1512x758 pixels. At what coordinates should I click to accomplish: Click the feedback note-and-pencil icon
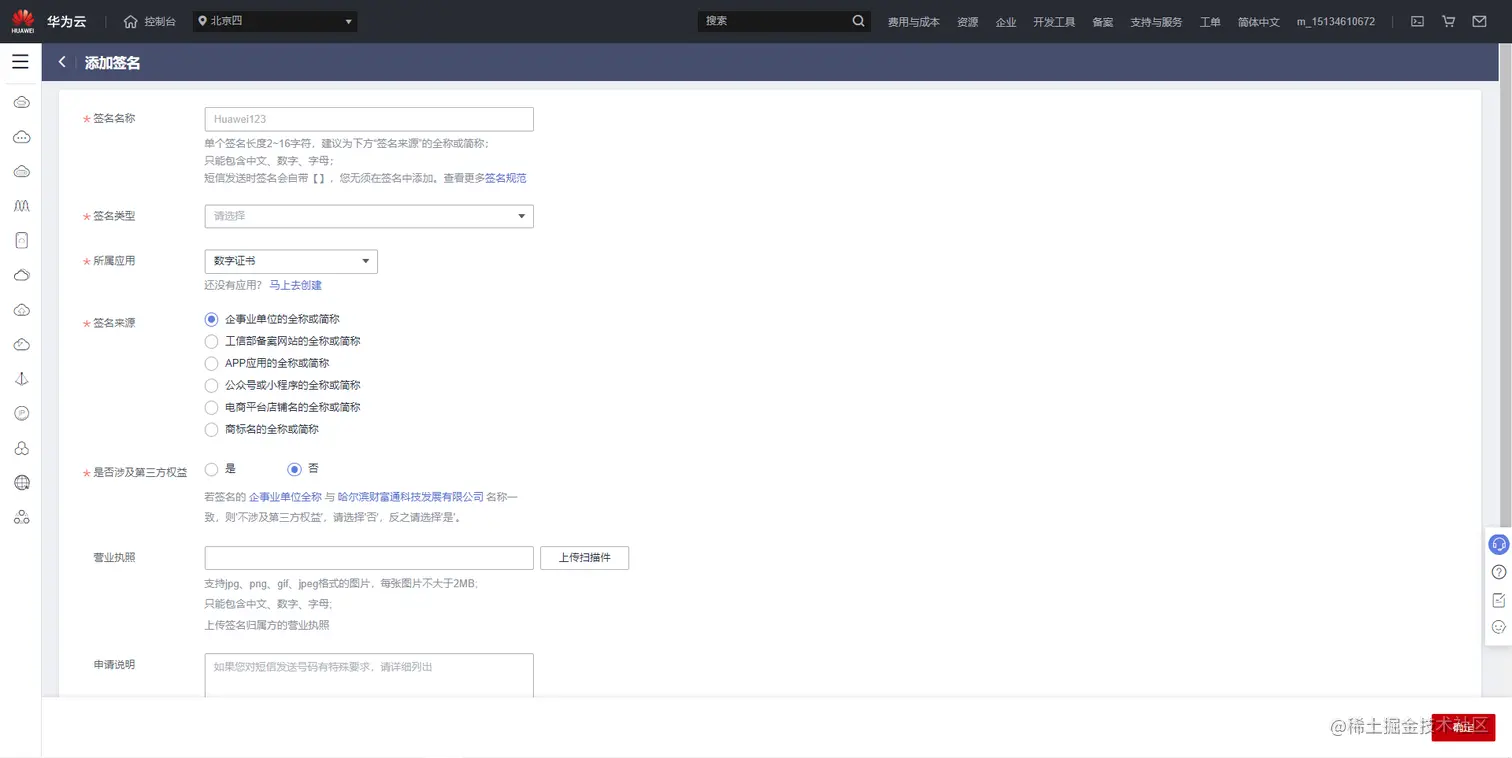click(1498, 600)
